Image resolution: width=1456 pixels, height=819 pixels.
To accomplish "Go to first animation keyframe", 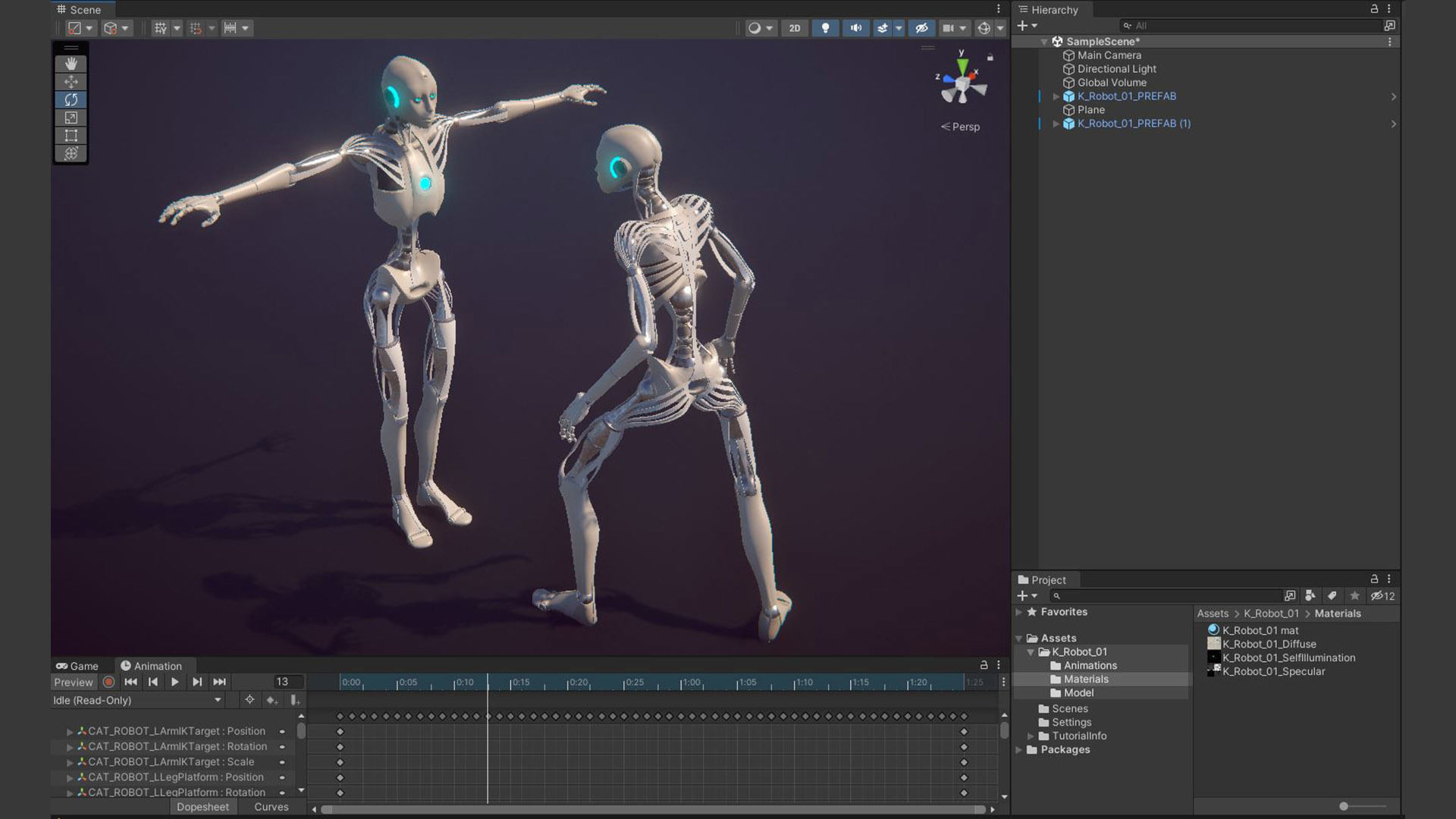I will tap(130, 682).
